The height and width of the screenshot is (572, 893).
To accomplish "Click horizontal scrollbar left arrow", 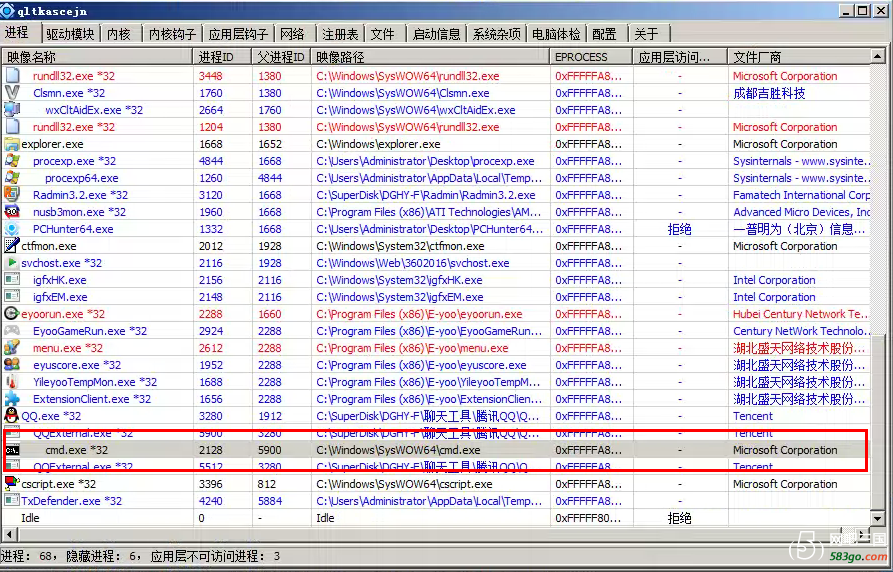I will (x=10, y=534).
